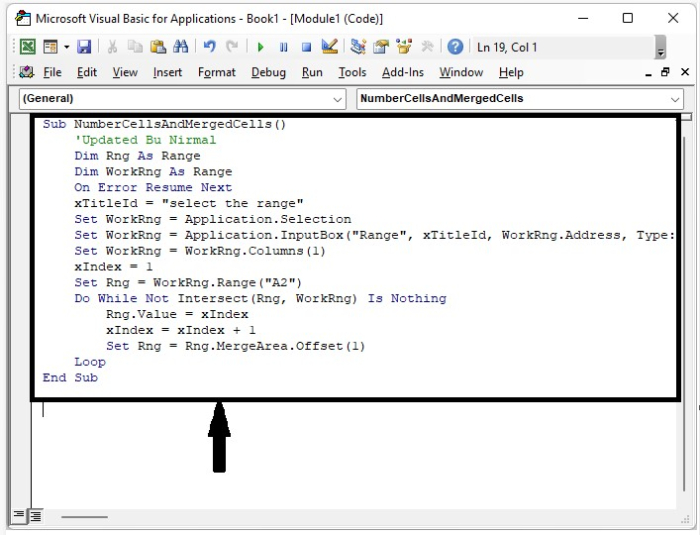Viewport: 700px width, 535px height.
Task: Restore the inner code window
Action: (665, 72)
